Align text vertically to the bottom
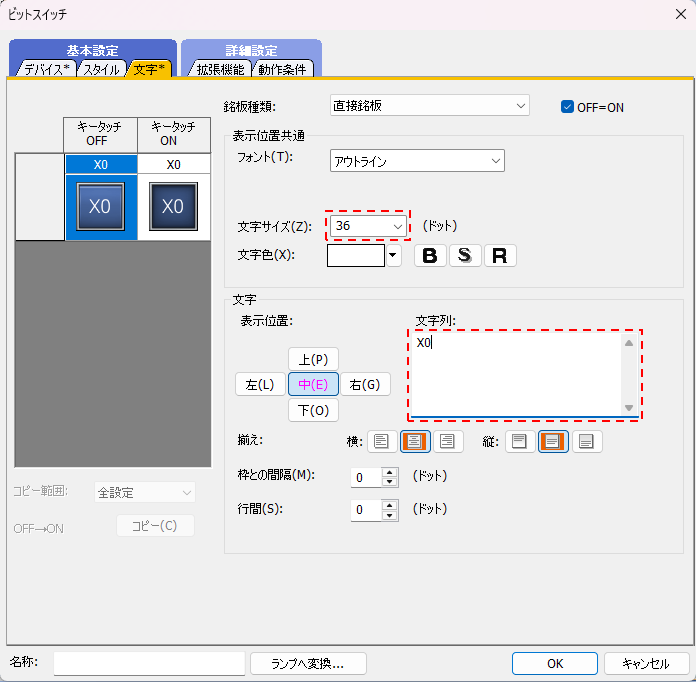 [587, 441]
